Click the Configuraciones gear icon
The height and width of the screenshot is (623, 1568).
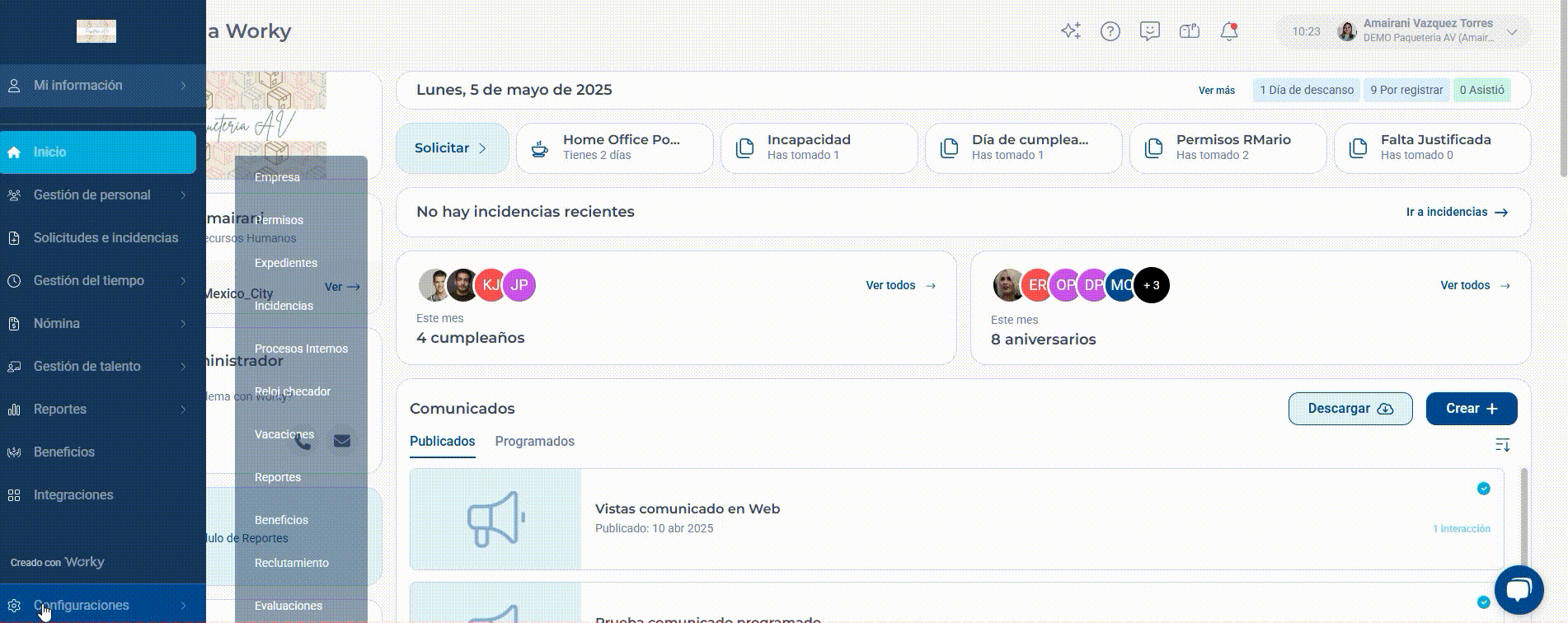click(14, 605)
